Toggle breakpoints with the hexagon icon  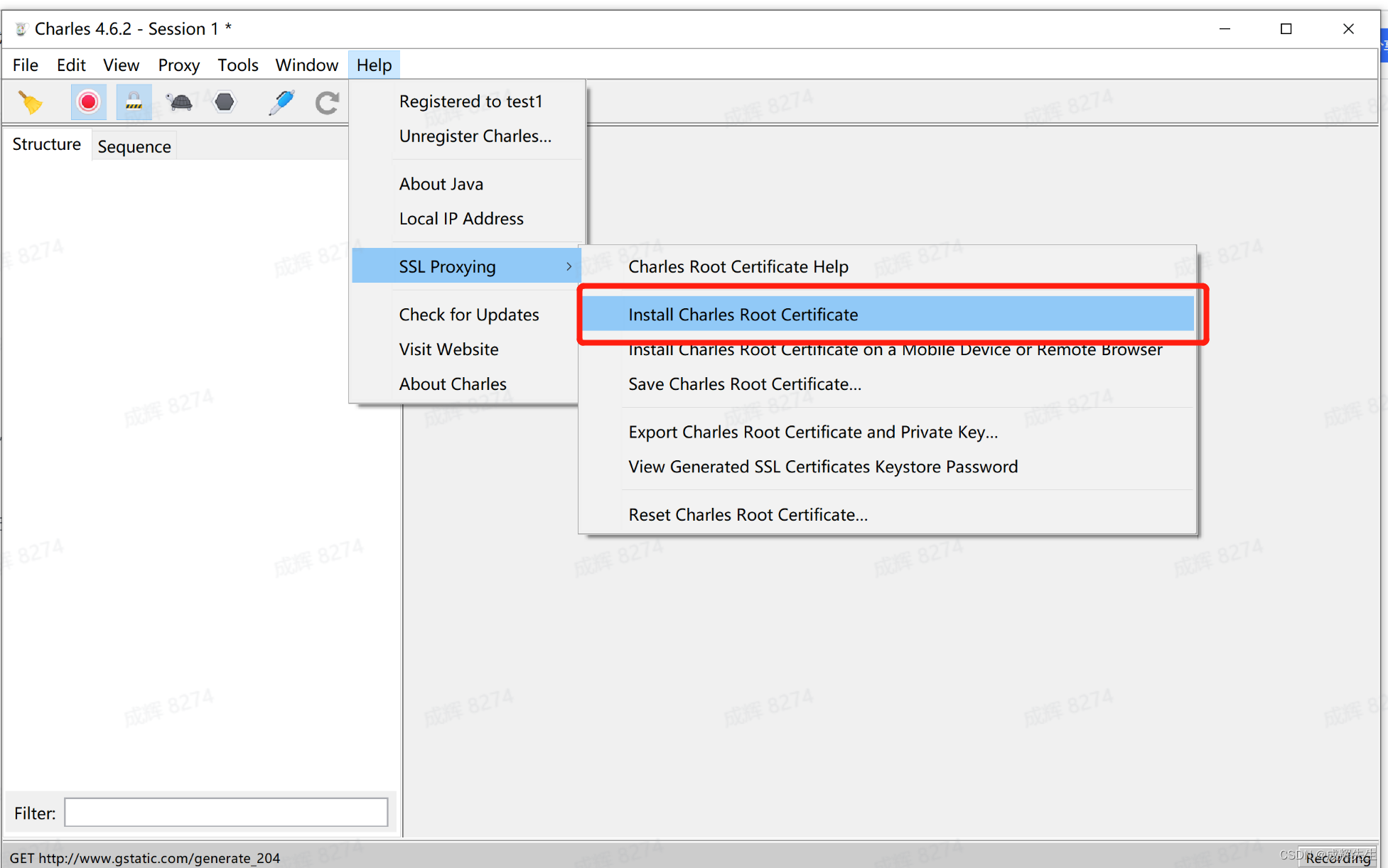pyautogui.click(x=225, y=102)
